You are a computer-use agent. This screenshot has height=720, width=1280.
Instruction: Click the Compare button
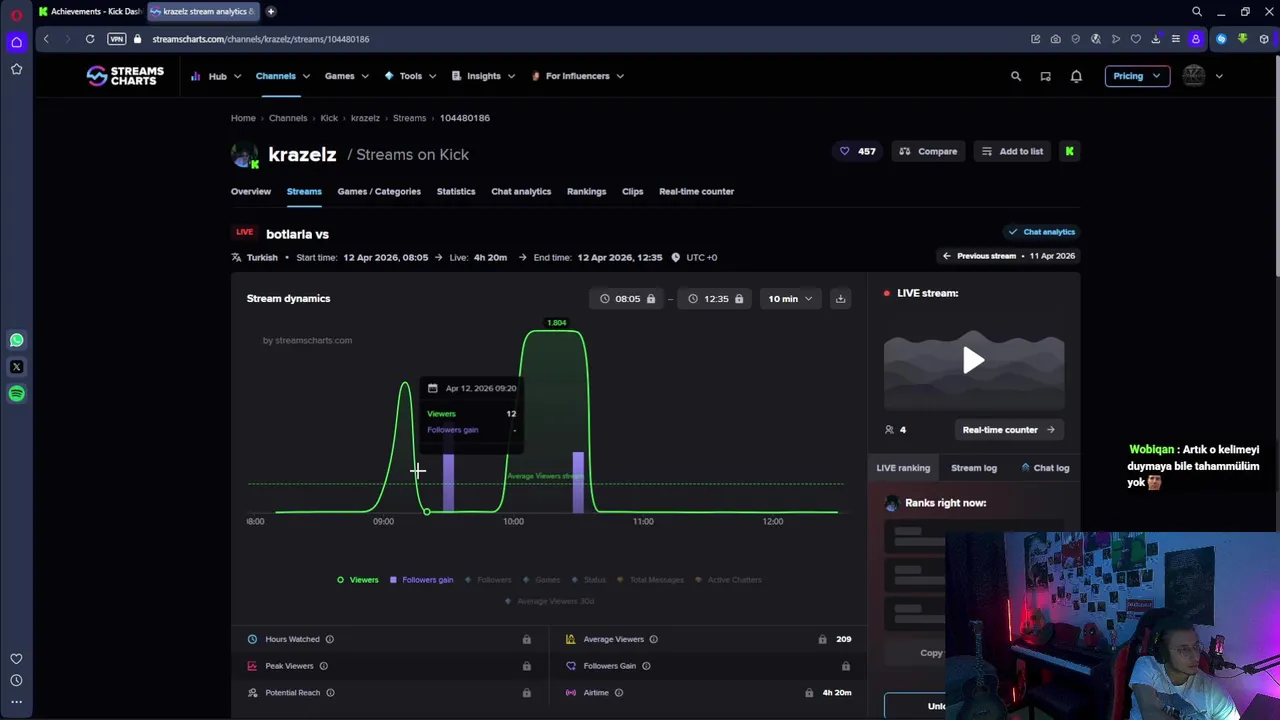[928, 151]
